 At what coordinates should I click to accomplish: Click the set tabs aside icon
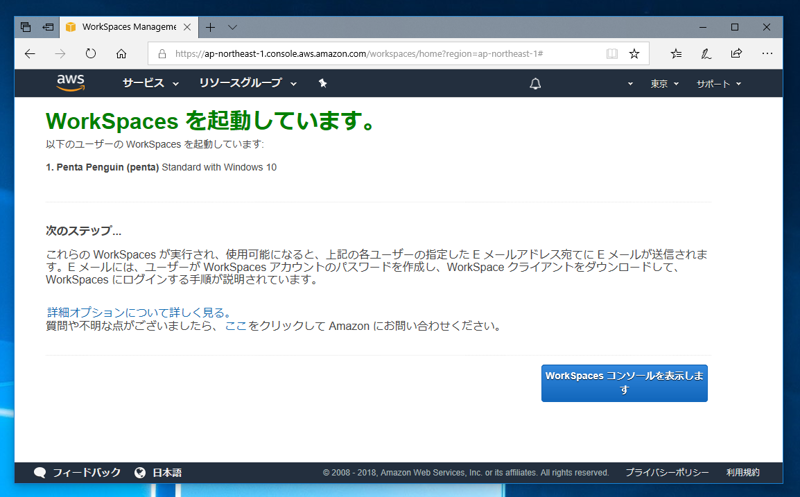[x=48, y=27]
